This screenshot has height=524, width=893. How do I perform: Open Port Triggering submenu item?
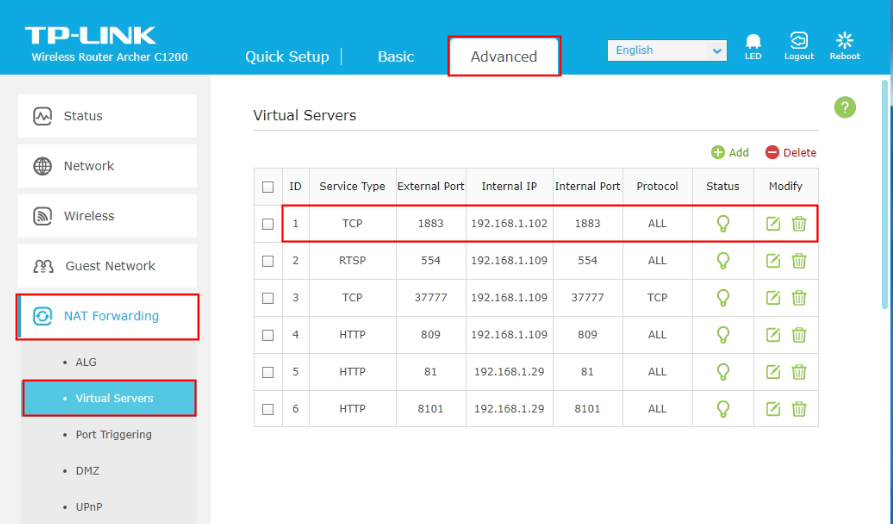coord(113,435)
